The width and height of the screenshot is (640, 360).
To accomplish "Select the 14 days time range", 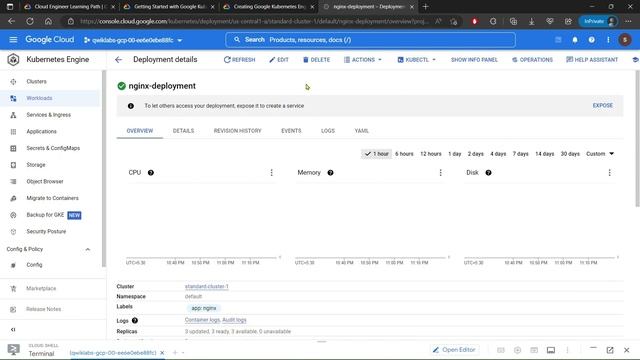I will click(x=544, y=154).
